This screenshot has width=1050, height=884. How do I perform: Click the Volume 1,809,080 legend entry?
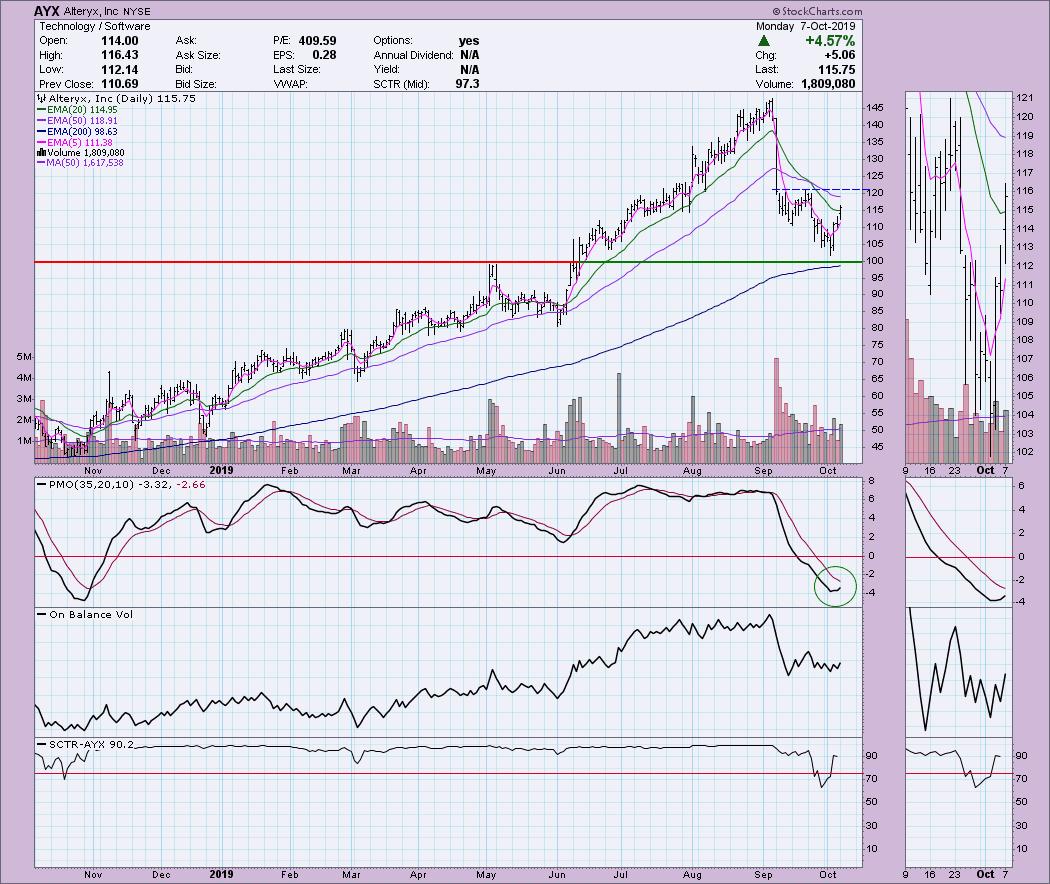click(81, 153)
